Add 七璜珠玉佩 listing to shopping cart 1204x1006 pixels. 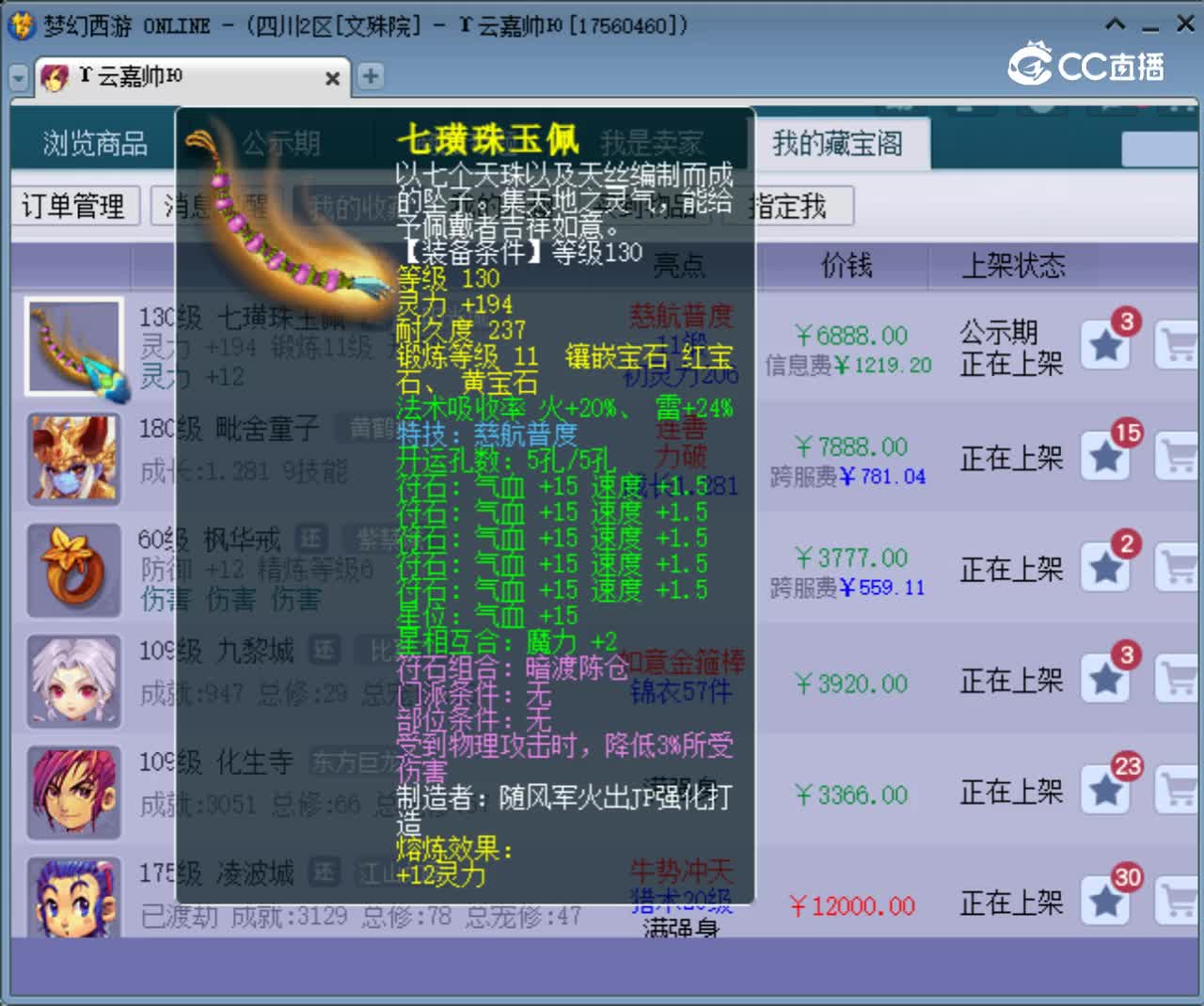pyautogui.click(x=1179, y=347)
